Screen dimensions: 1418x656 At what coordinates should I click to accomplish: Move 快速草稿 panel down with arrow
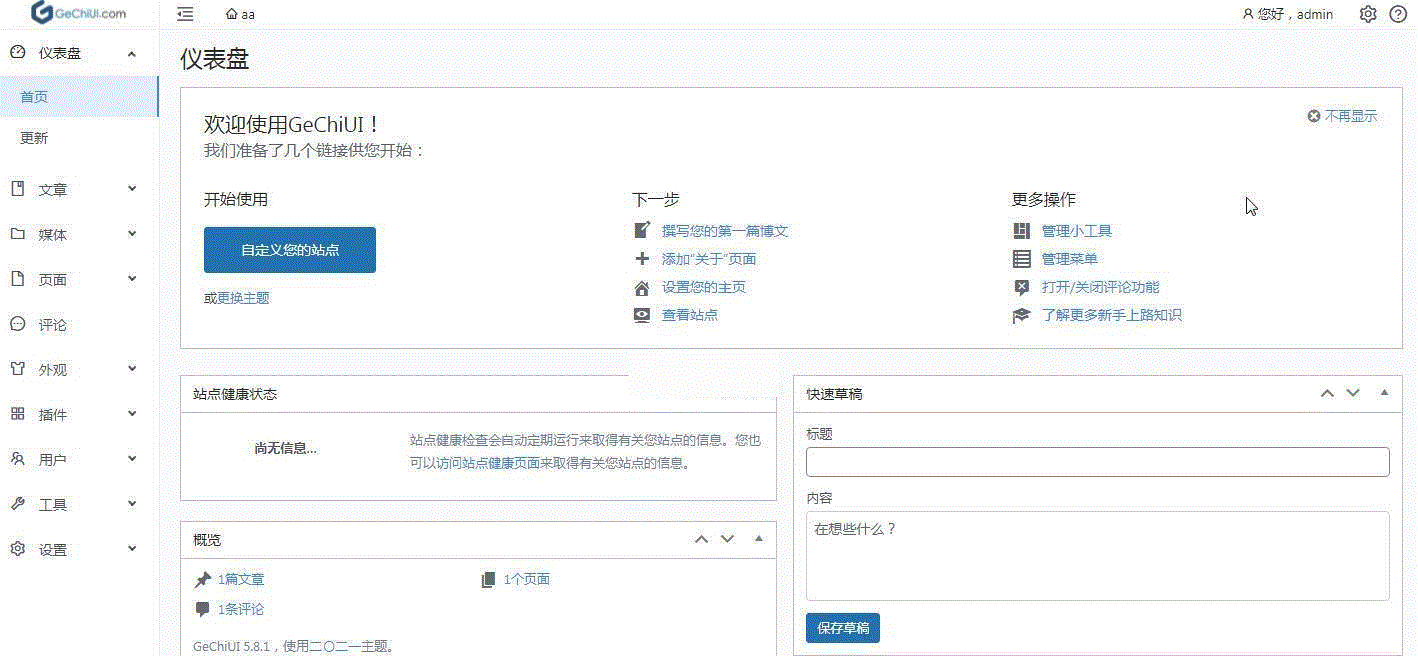(x=1353, y=393)
